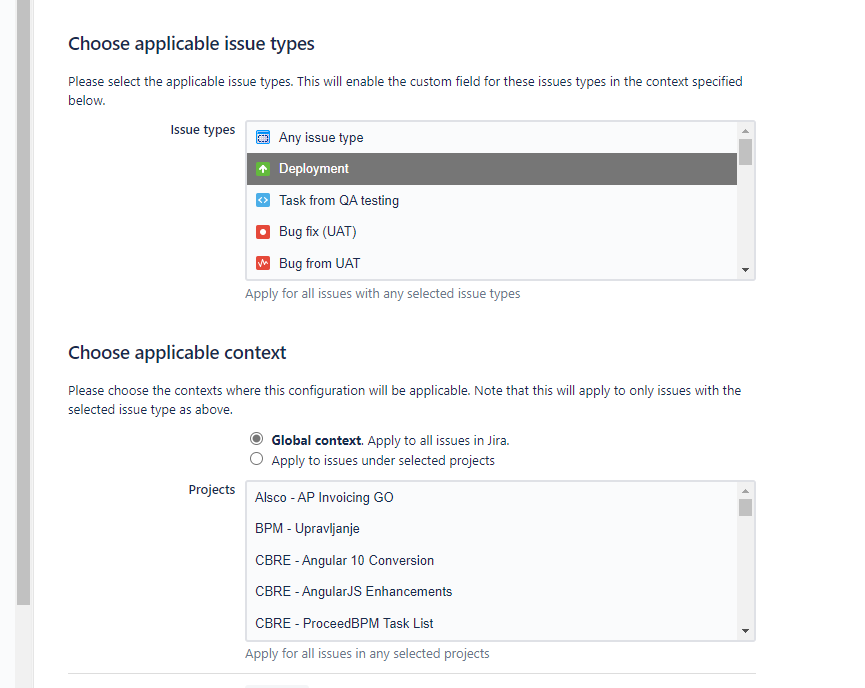The height and width of the screenshot is (688, 865).
Task: Click the issue types list scroll-down arrow
Action: [x=745, y=270]
